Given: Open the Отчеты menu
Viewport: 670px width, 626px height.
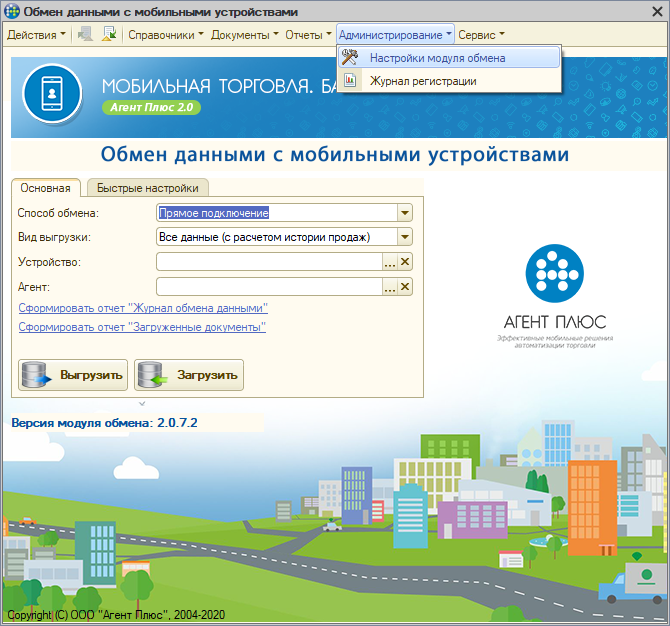Looking at the screenshot, I should [x=308, y=35].
